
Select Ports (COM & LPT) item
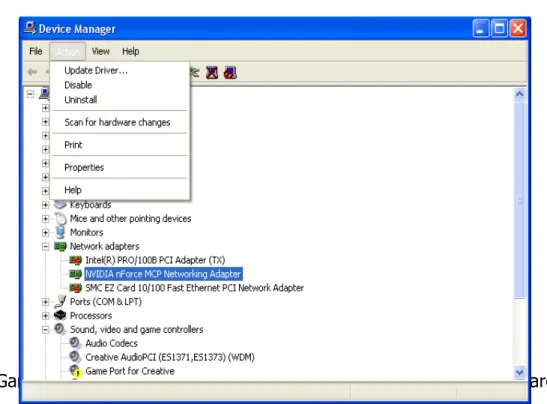point(106,302)
